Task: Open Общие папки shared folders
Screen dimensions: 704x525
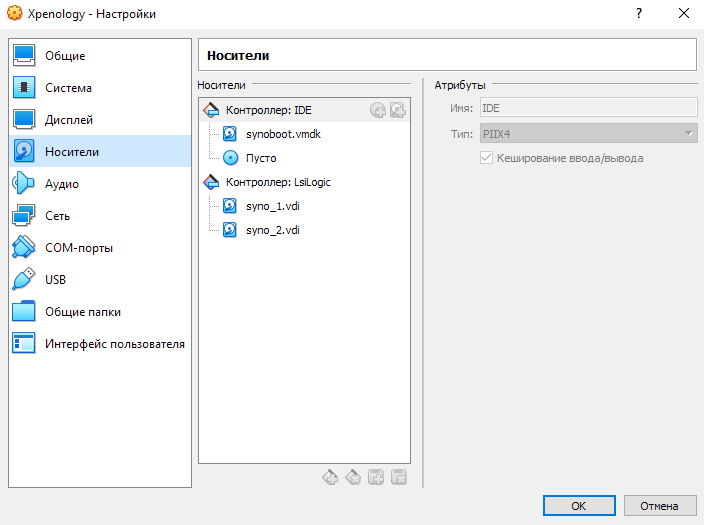Action: pos(100,312)
